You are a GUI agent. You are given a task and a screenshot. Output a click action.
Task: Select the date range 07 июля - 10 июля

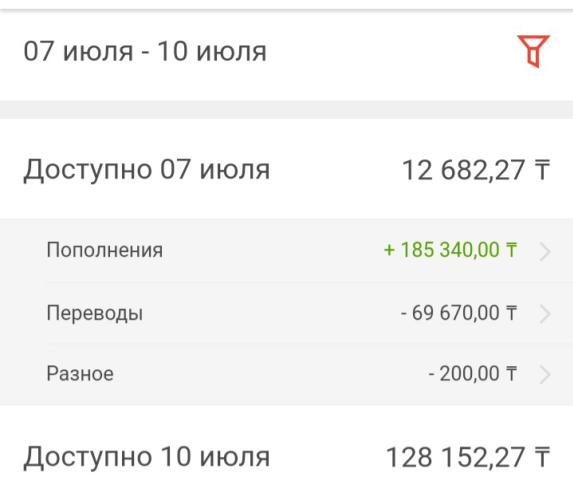(145, 51)
